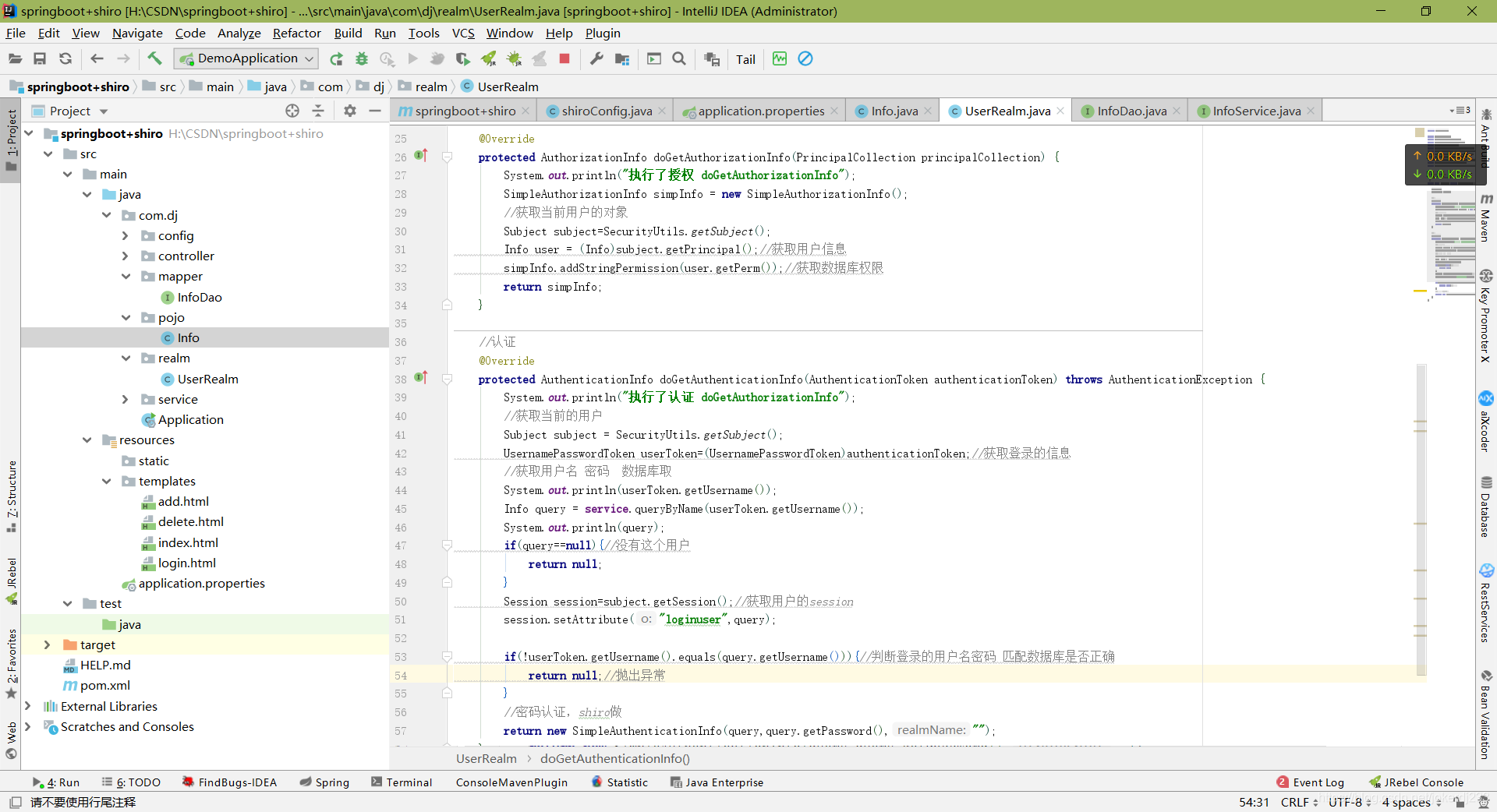Screen dimensions: 1497x812
Task: Save all files with the floppy icon
Action: [40, 58]
